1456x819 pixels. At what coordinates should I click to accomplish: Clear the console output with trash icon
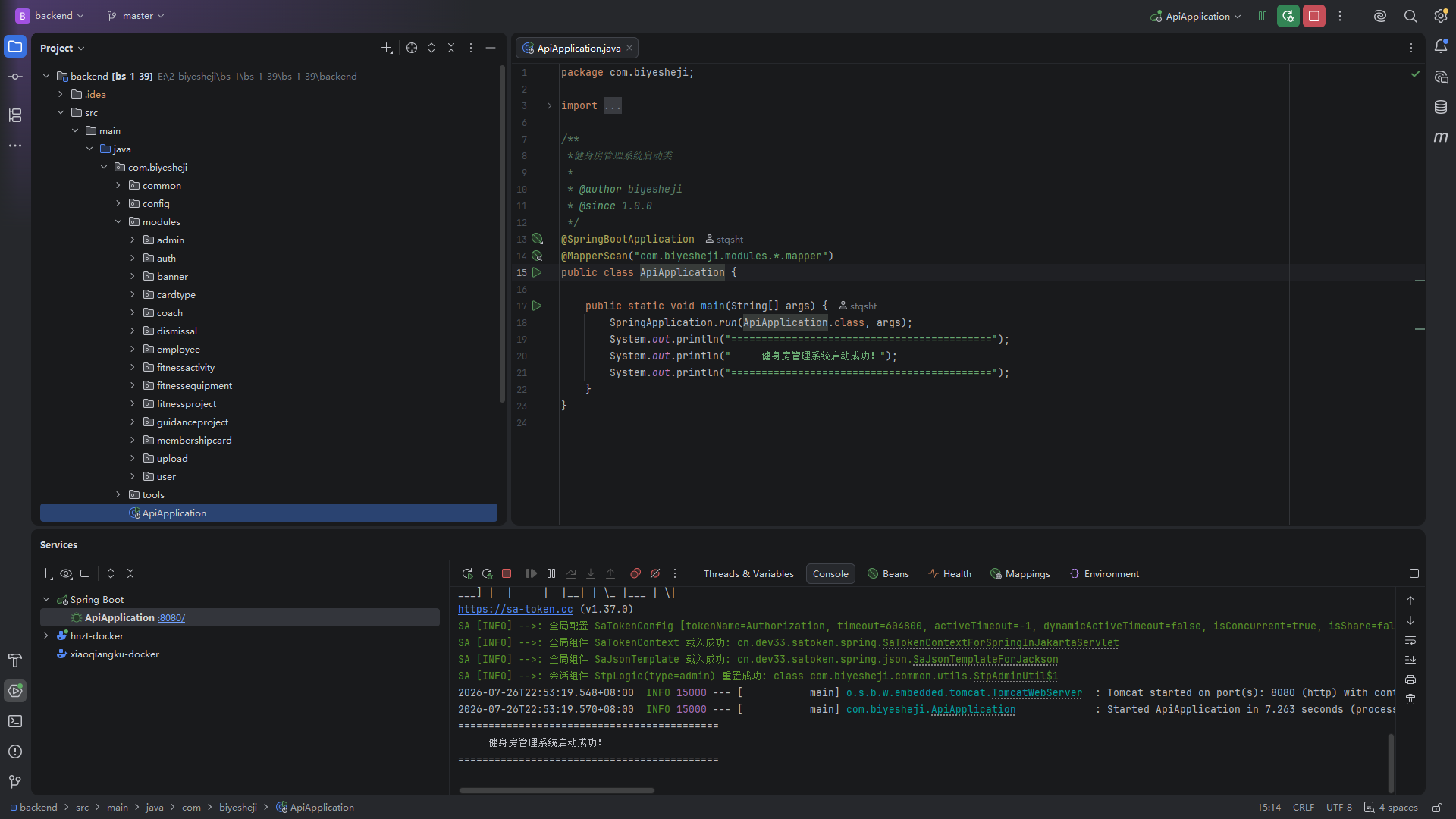click(1410, 699)
